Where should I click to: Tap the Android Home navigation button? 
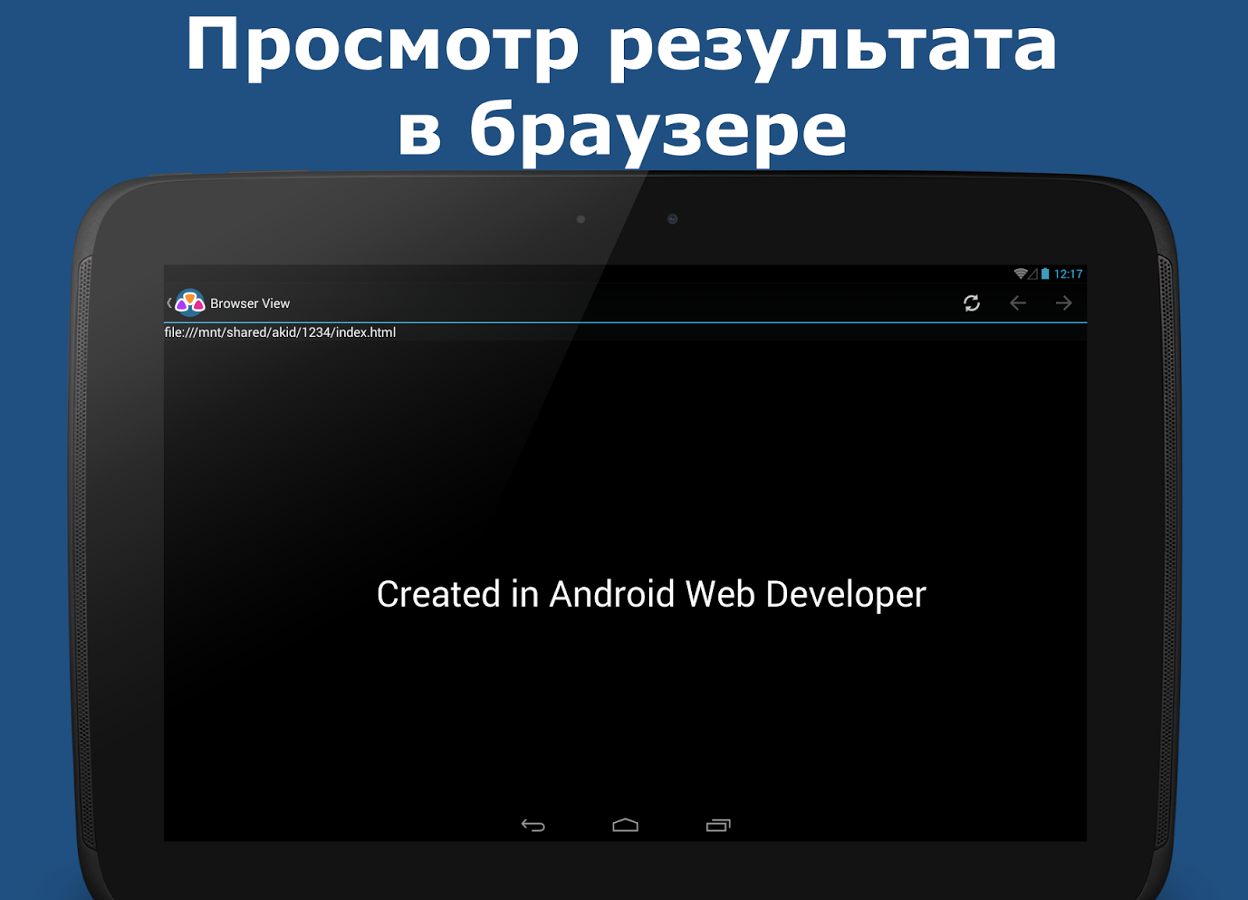(625, 825)
